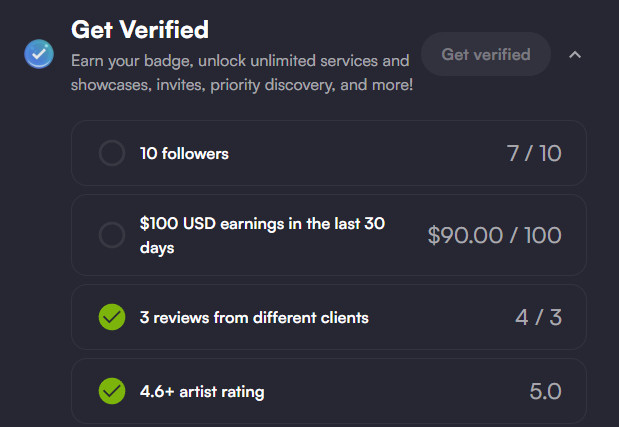Click the empty circle beside 10 followers
Image resolution: width=619 pixels, height=427 pixels.
pyautogui.click(x=112, y=153)
